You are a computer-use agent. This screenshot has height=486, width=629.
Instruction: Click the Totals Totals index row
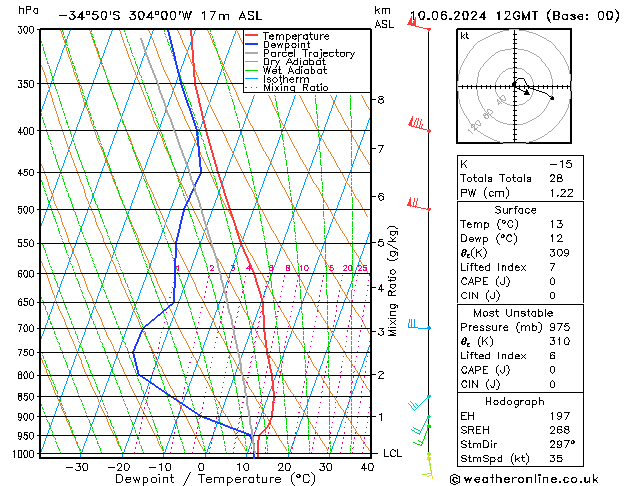pyautogui.click(x=520, y=178)
